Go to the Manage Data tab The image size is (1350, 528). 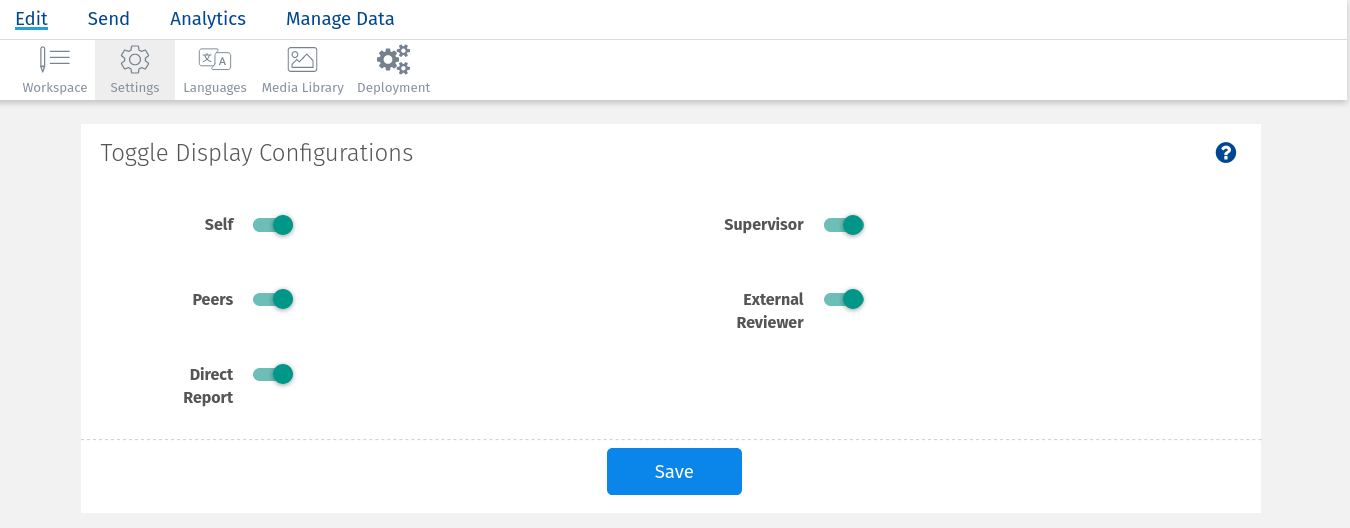pos(340,19)
